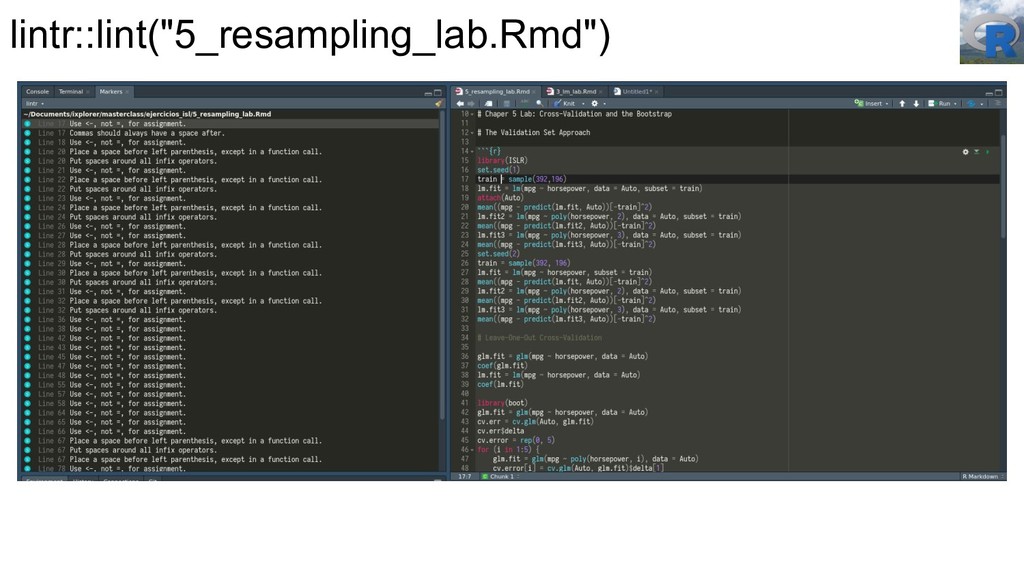Viewport: 1024px width, 576px height.
Task: Click the markers file path header 5_resampling_lab.Rmd
Action: click(x=148, y=114)
